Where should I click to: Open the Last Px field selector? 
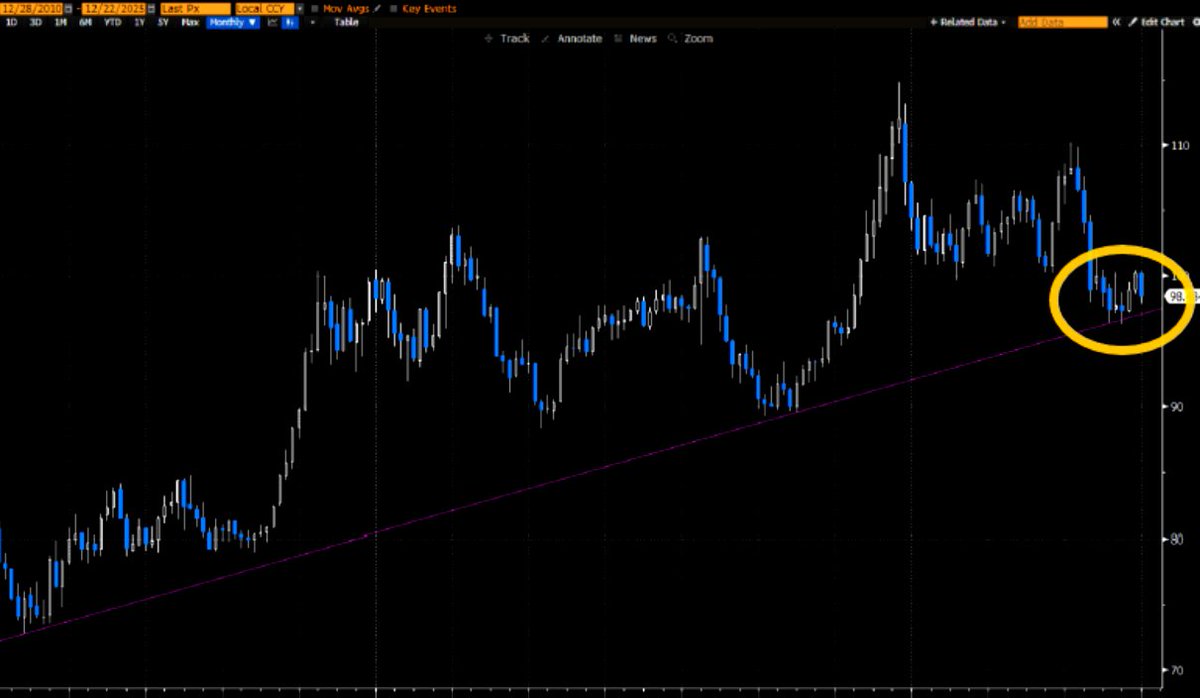(x=195, y=8)
